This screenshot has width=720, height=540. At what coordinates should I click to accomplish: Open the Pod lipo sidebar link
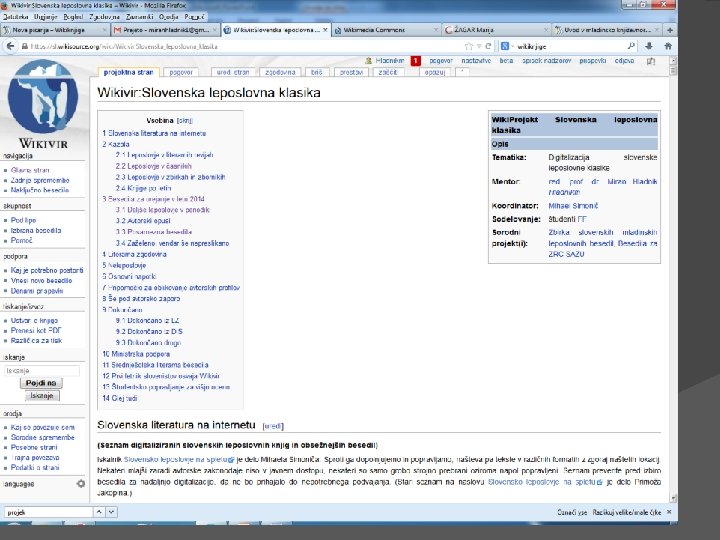coord(23,220)
